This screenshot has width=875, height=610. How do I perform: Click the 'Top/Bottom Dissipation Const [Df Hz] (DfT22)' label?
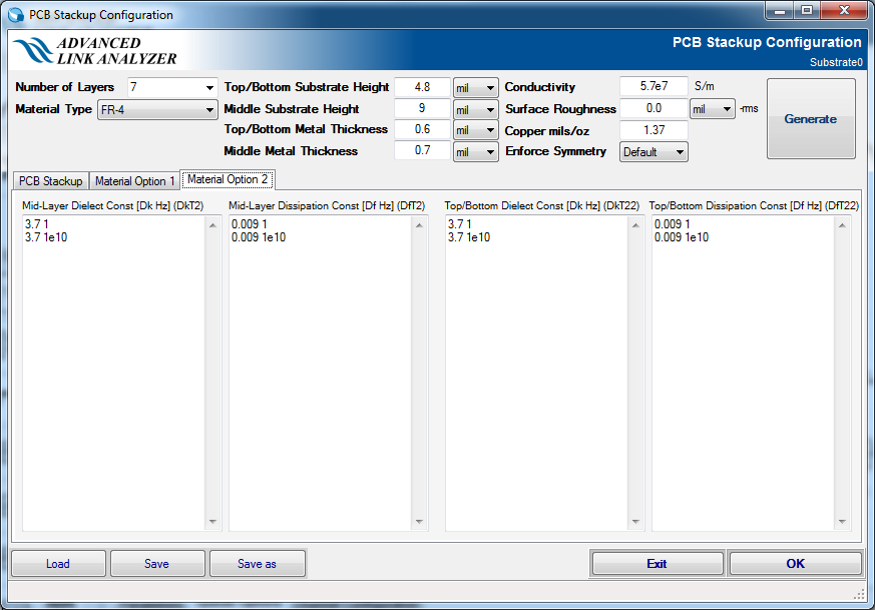pyautogui.click(x=754, y=205)
